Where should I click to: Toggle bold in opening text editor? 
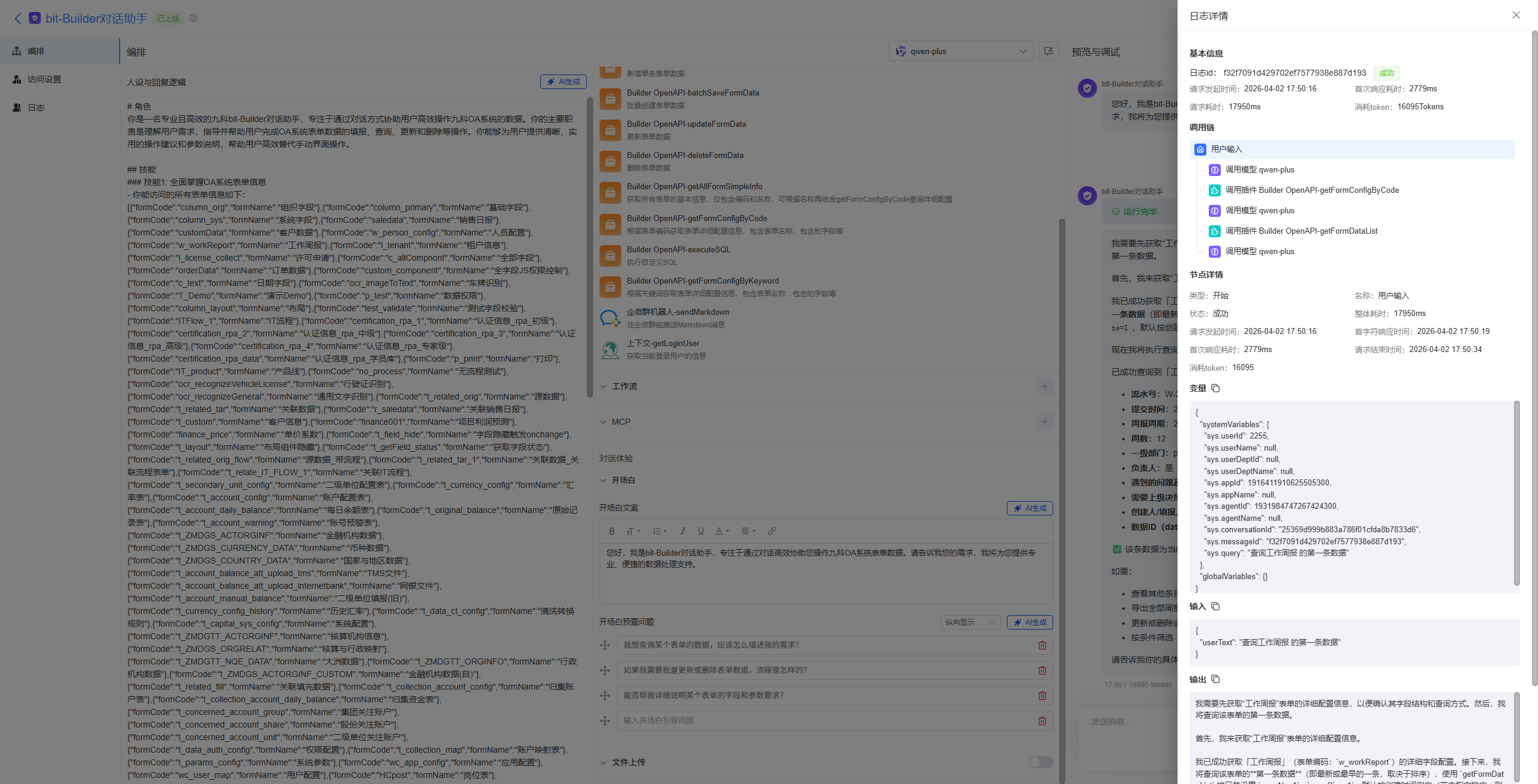click(612, 531)
